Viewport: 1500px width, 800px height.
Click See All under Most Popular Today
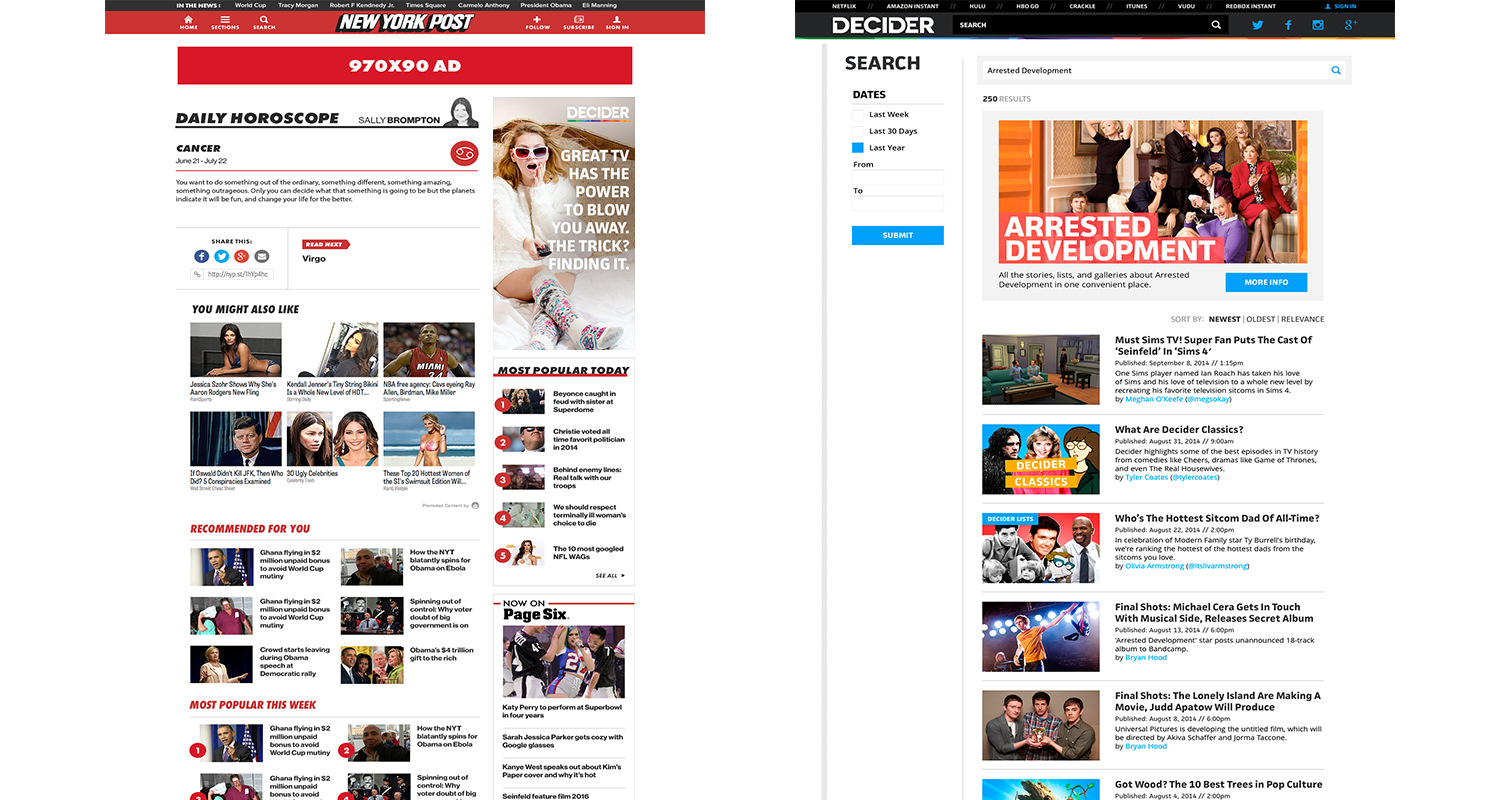click(610, 575)
